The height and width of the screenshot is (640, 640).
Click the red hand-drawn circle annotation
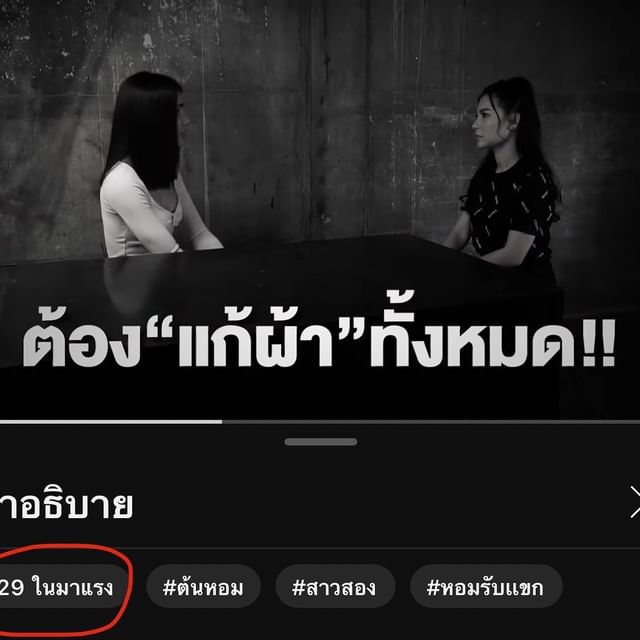65,590
